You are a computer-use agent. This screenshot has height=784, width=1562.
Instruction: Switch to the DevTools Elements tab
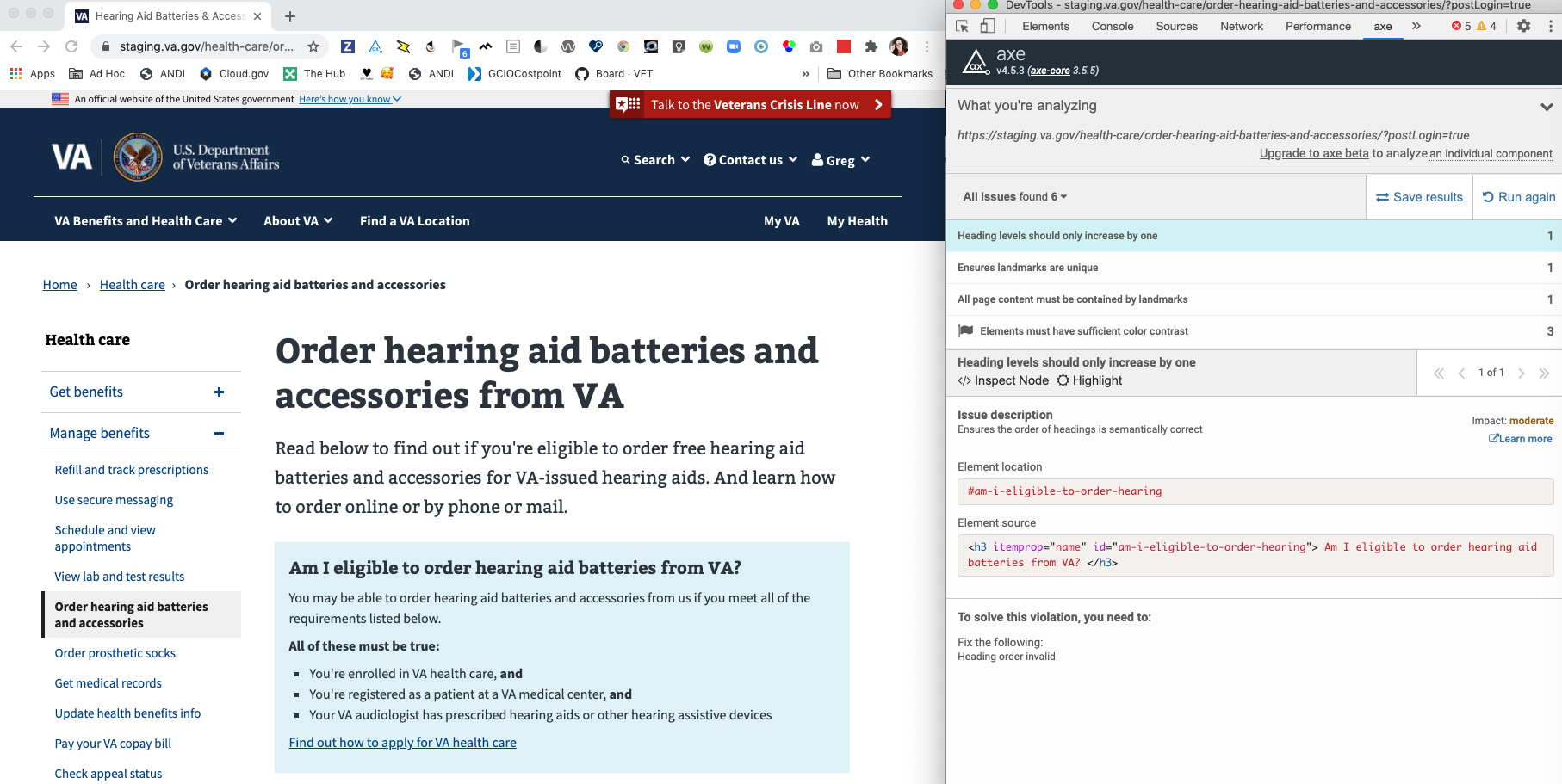(x=1046, y=26)
